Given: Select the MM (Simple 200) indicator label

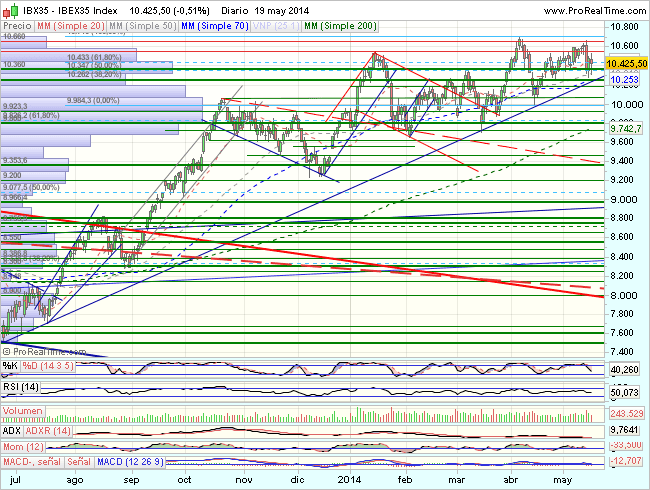Looking at the screenshot, I should pyautogui.click(x=339, y=23).
